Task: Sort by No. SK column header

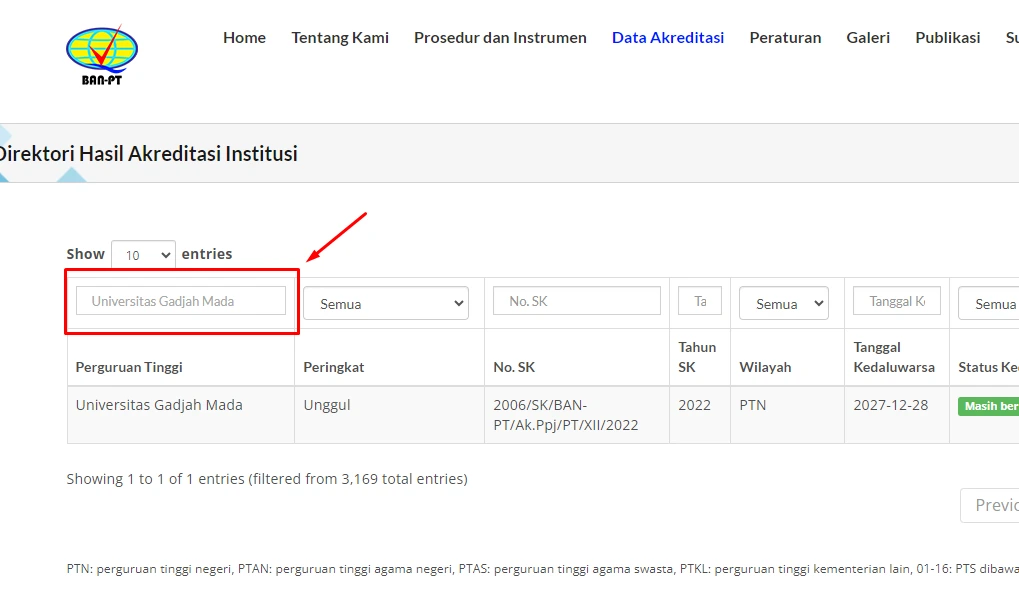Action: [576, 357]
